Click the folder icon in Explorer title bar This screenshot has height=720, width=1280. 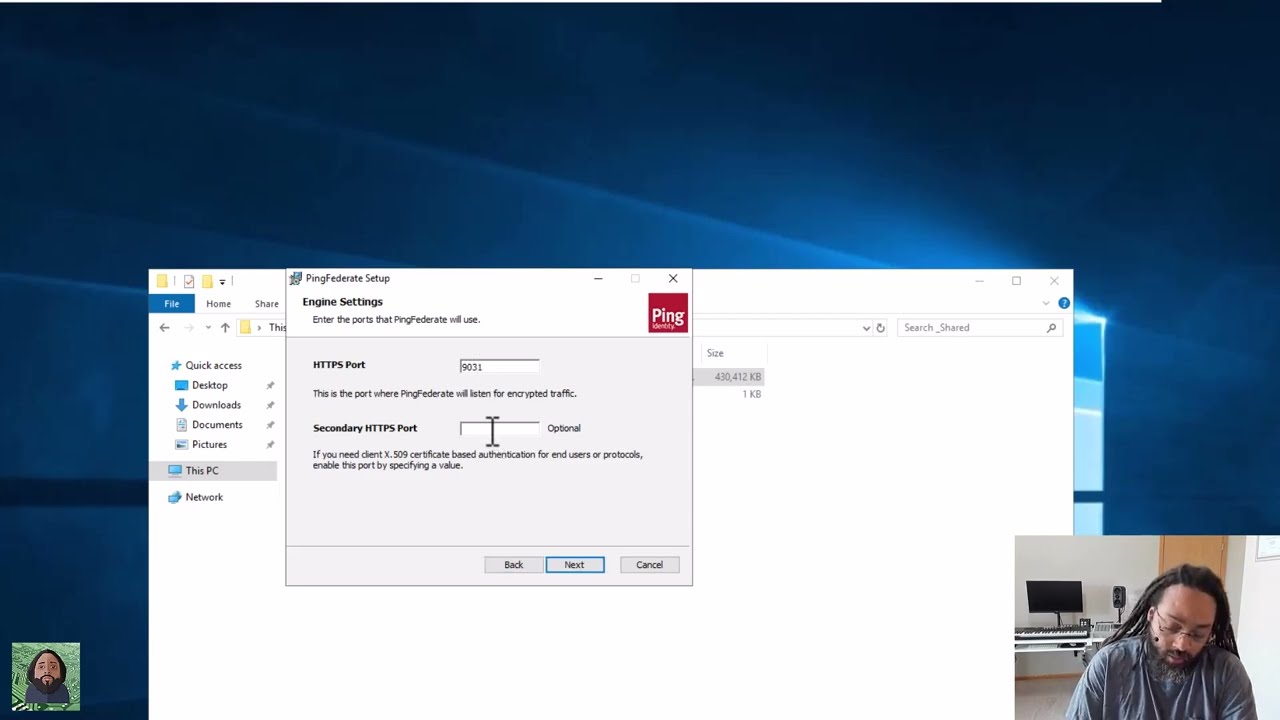(x=162, y=281)
